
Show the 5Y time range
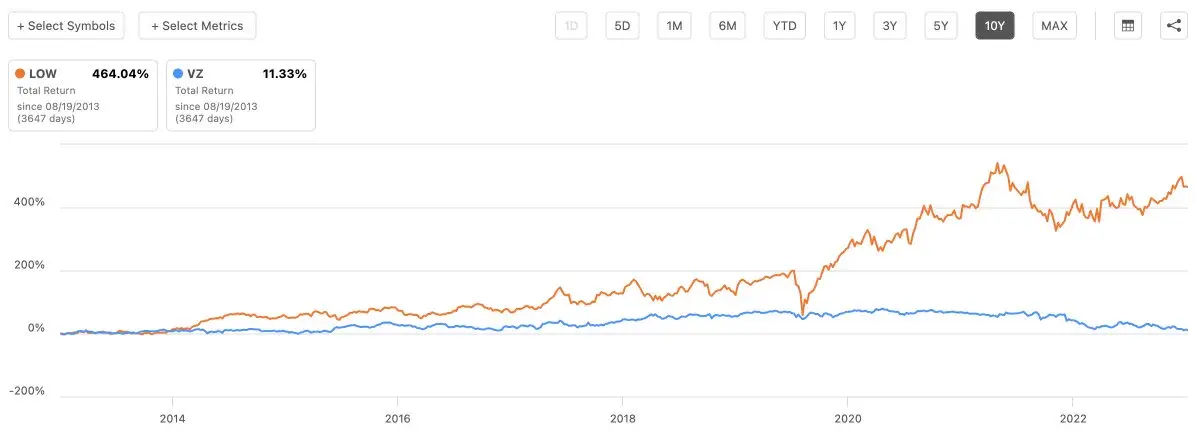941,26
